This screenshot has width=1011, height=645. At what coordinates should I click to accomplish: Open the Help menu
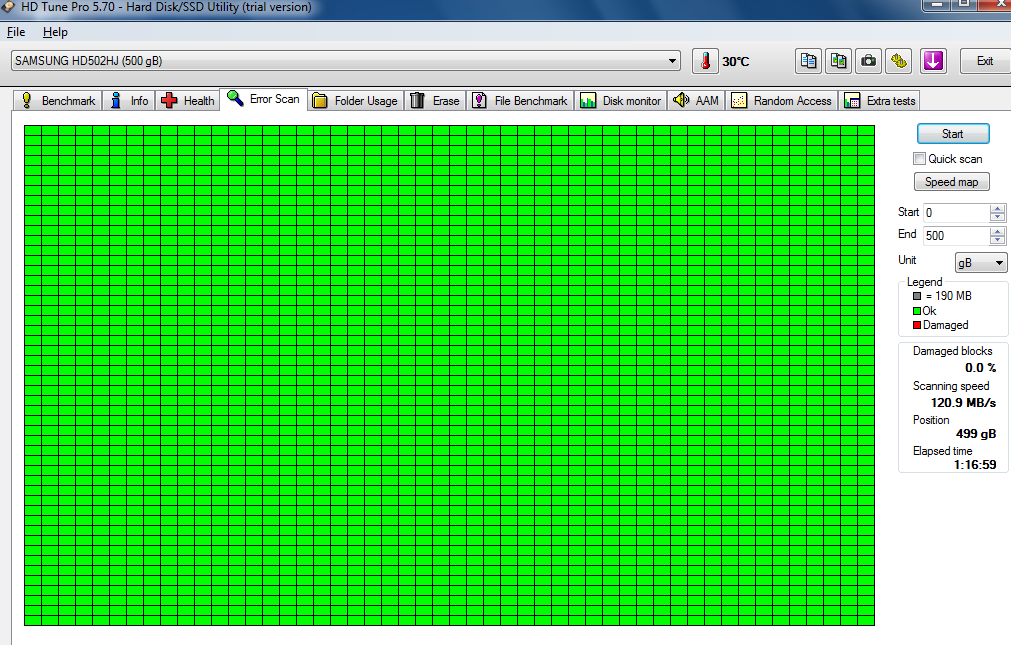(55, 32)
